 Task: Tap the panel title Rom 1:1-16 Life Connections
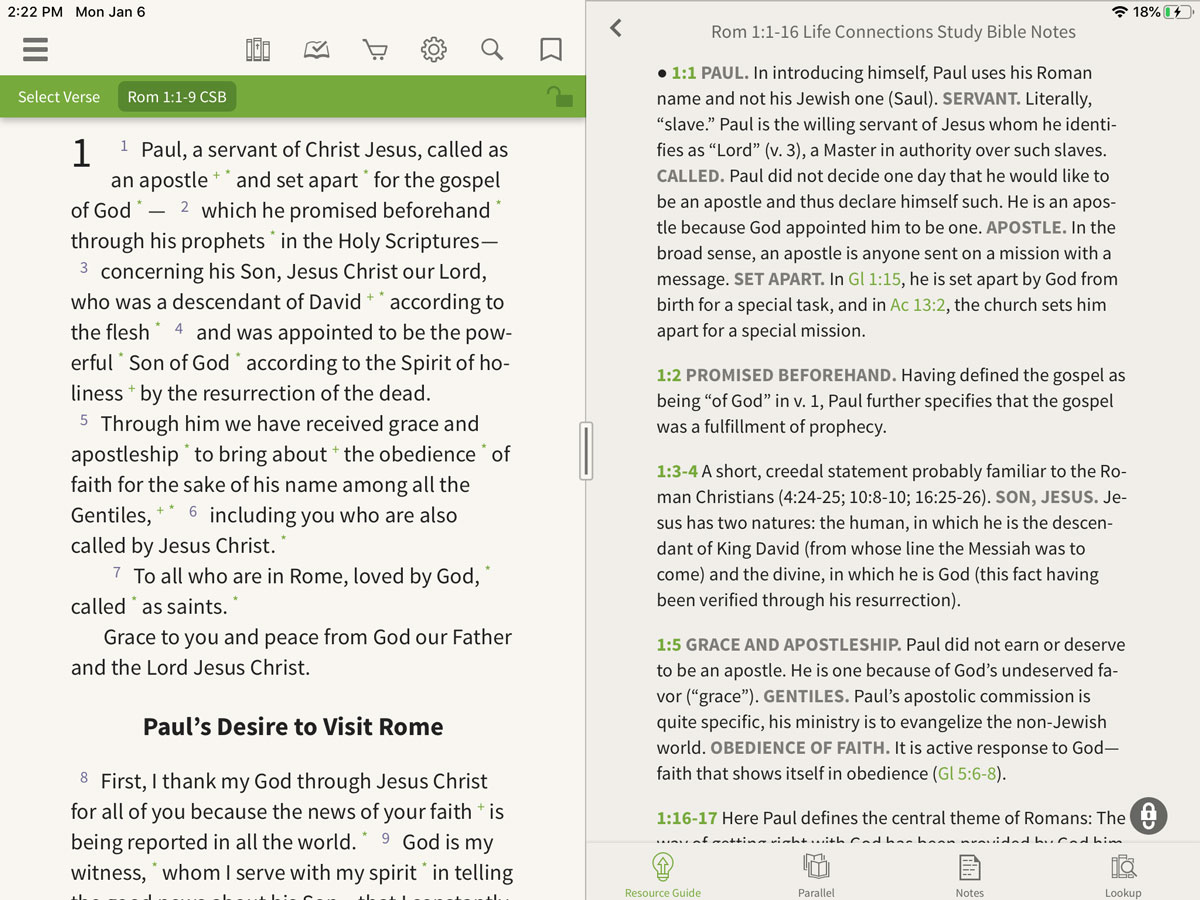[893, 32]
